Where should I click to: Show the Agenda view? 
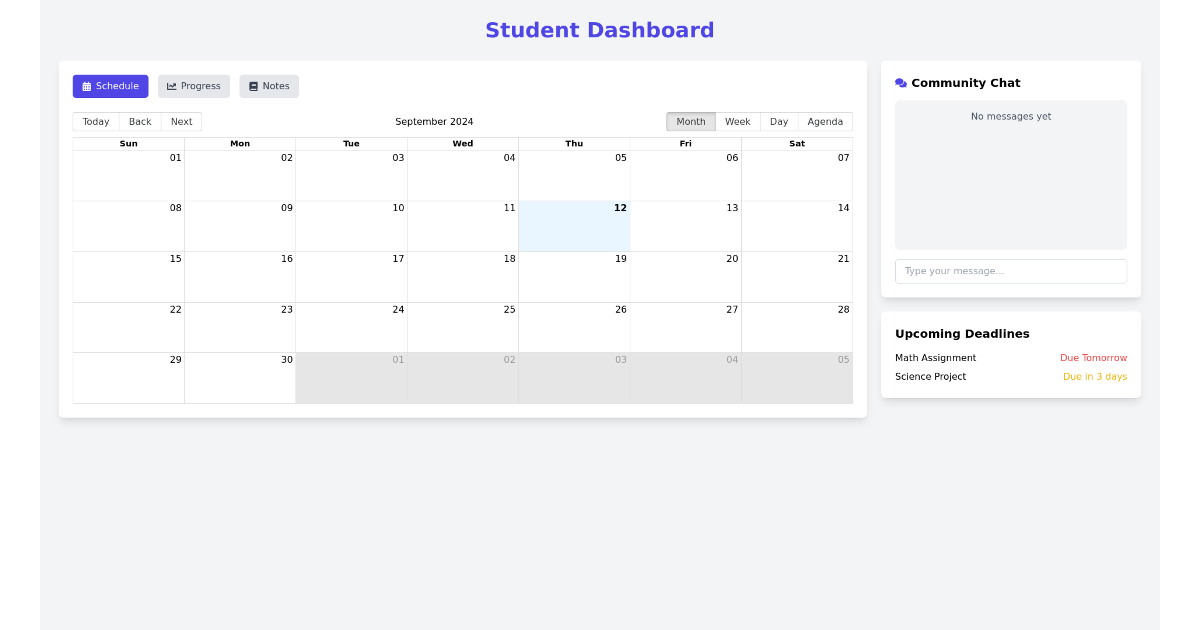coord(825,122)
